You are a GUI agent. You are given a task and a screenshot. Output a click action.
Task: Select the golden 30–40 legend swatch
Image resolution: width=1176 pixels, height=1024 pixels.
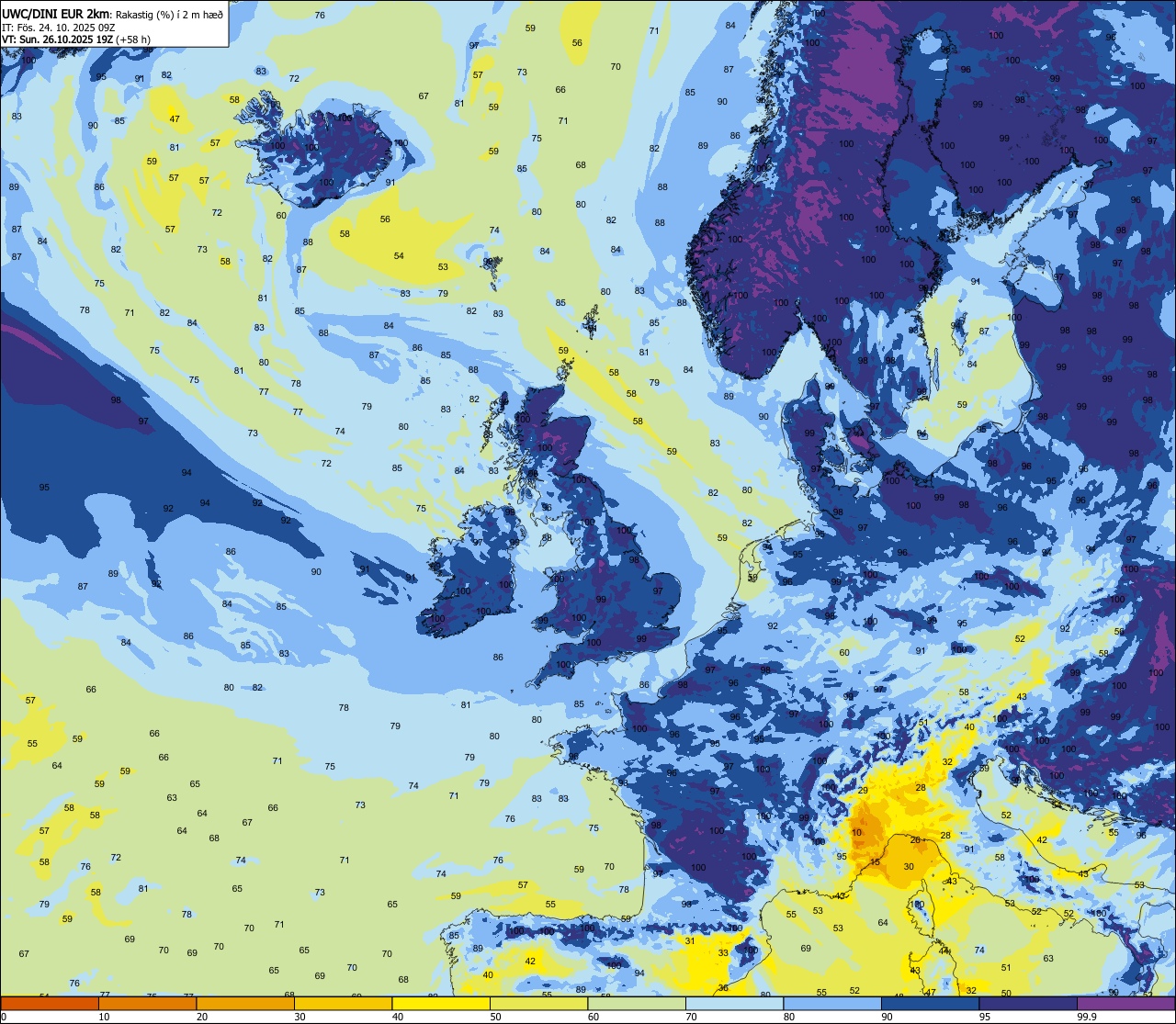point(343,1003)
